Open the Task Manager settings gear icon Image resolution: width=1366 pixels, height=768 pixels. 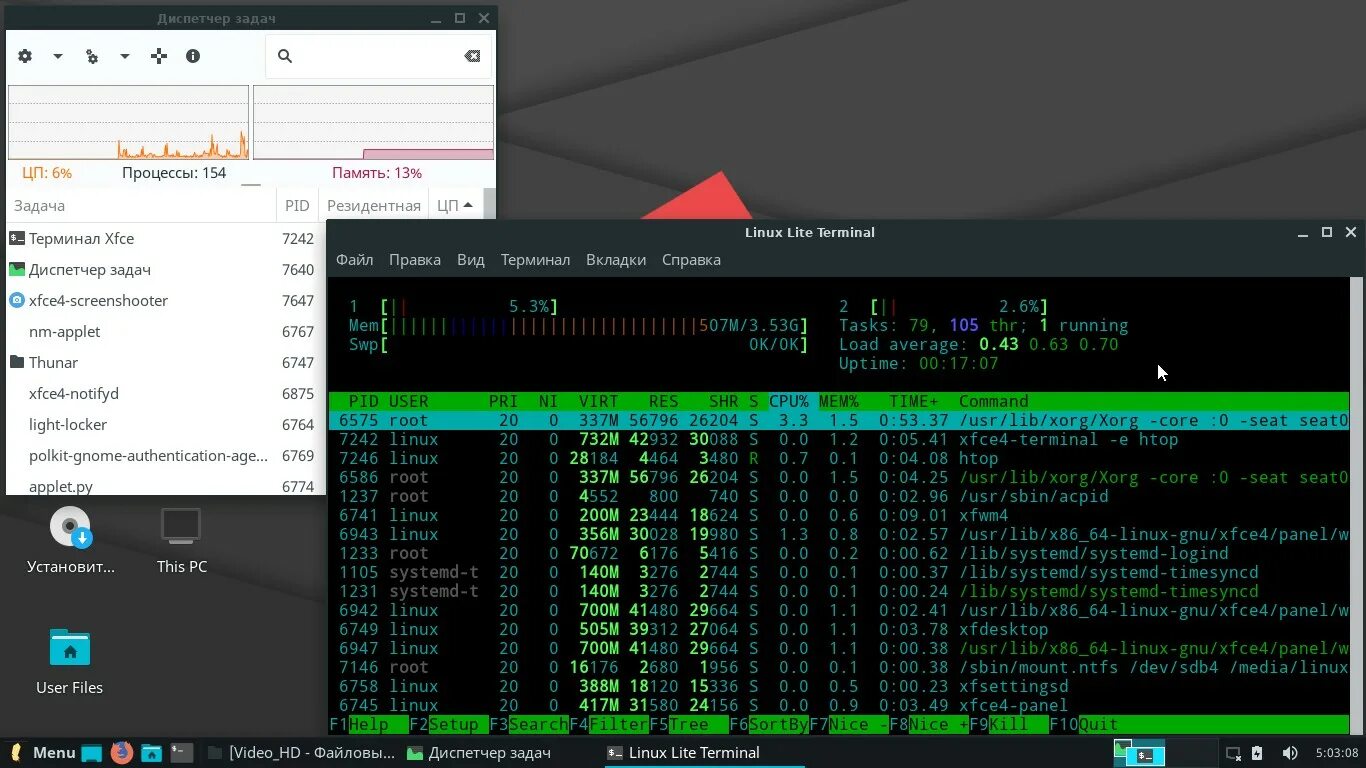(26, 56)
